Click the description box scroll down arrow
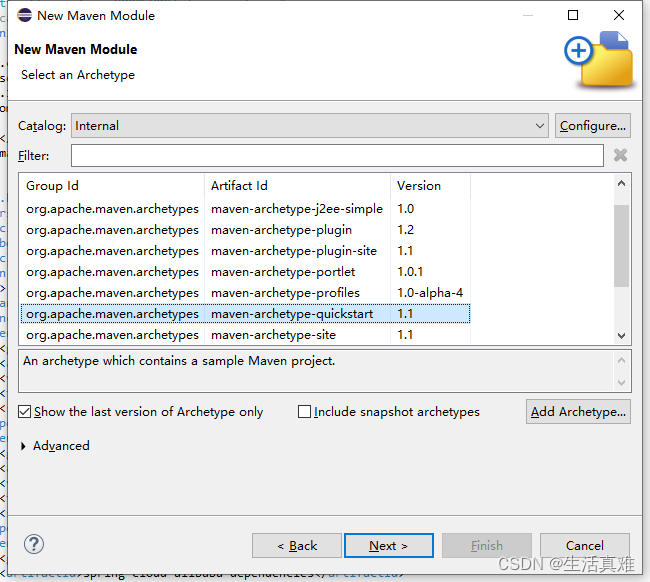This screenshot has height=582, width=650. coord(621,382)
